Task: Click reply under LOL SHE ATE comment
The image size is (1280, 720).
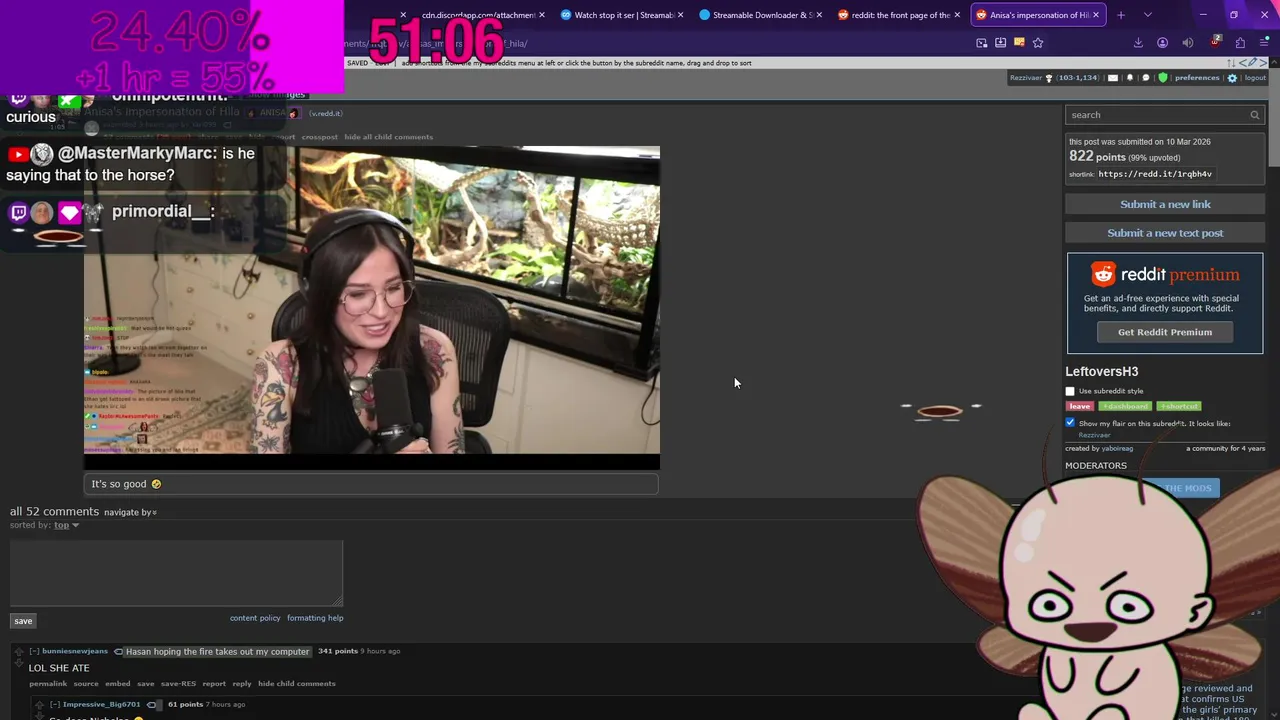Action: [242, 684]
